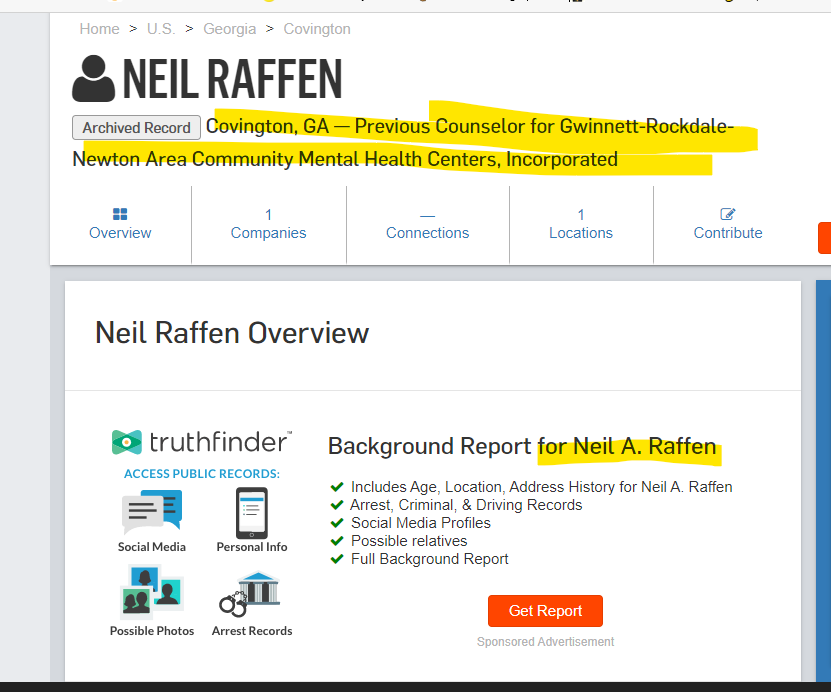The image size is (831, 692).
Task: Click the Background Report for Neil A. Raffen heading
Action: (x=522, y=446)
